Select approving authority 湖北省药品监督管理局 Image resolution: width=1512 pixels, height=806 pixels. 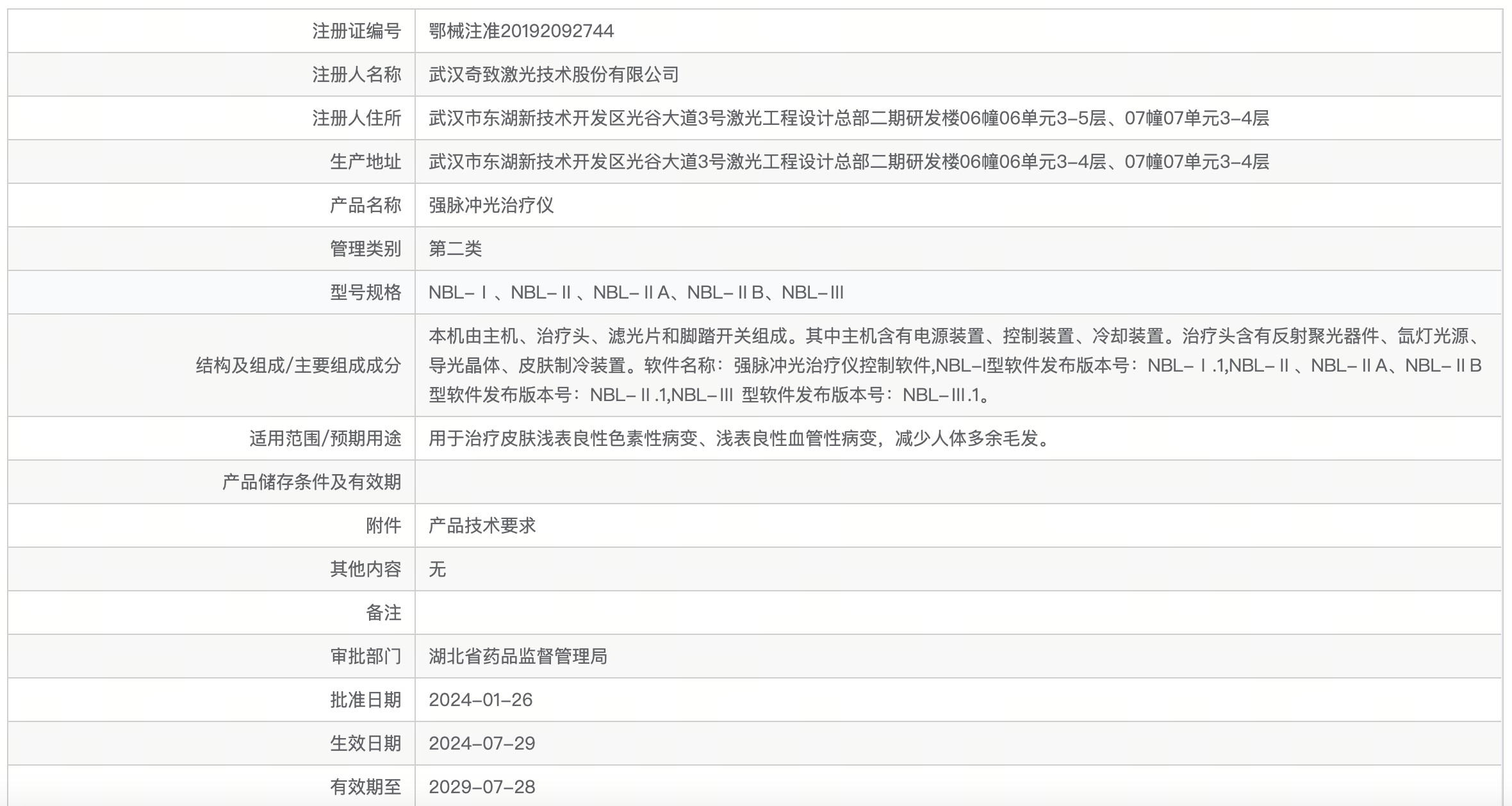[x=518, y=656]
